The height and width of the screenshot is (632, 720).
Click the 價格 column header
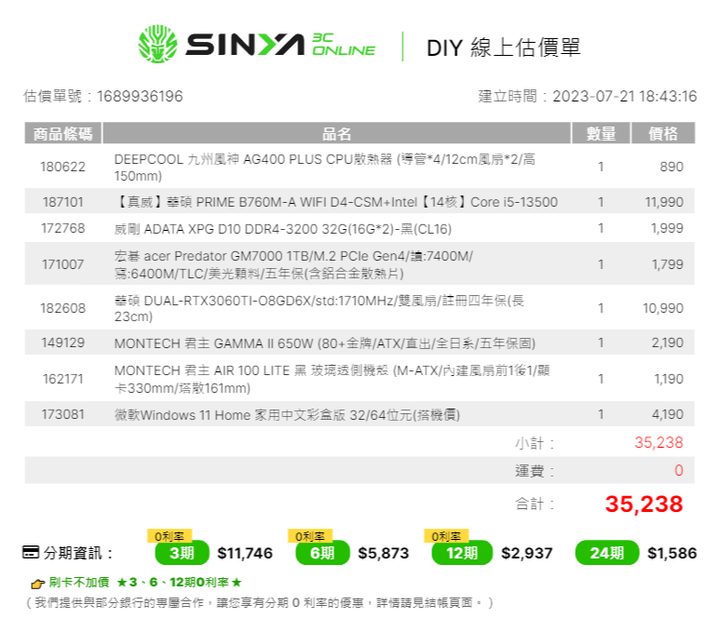click(663, 133)
